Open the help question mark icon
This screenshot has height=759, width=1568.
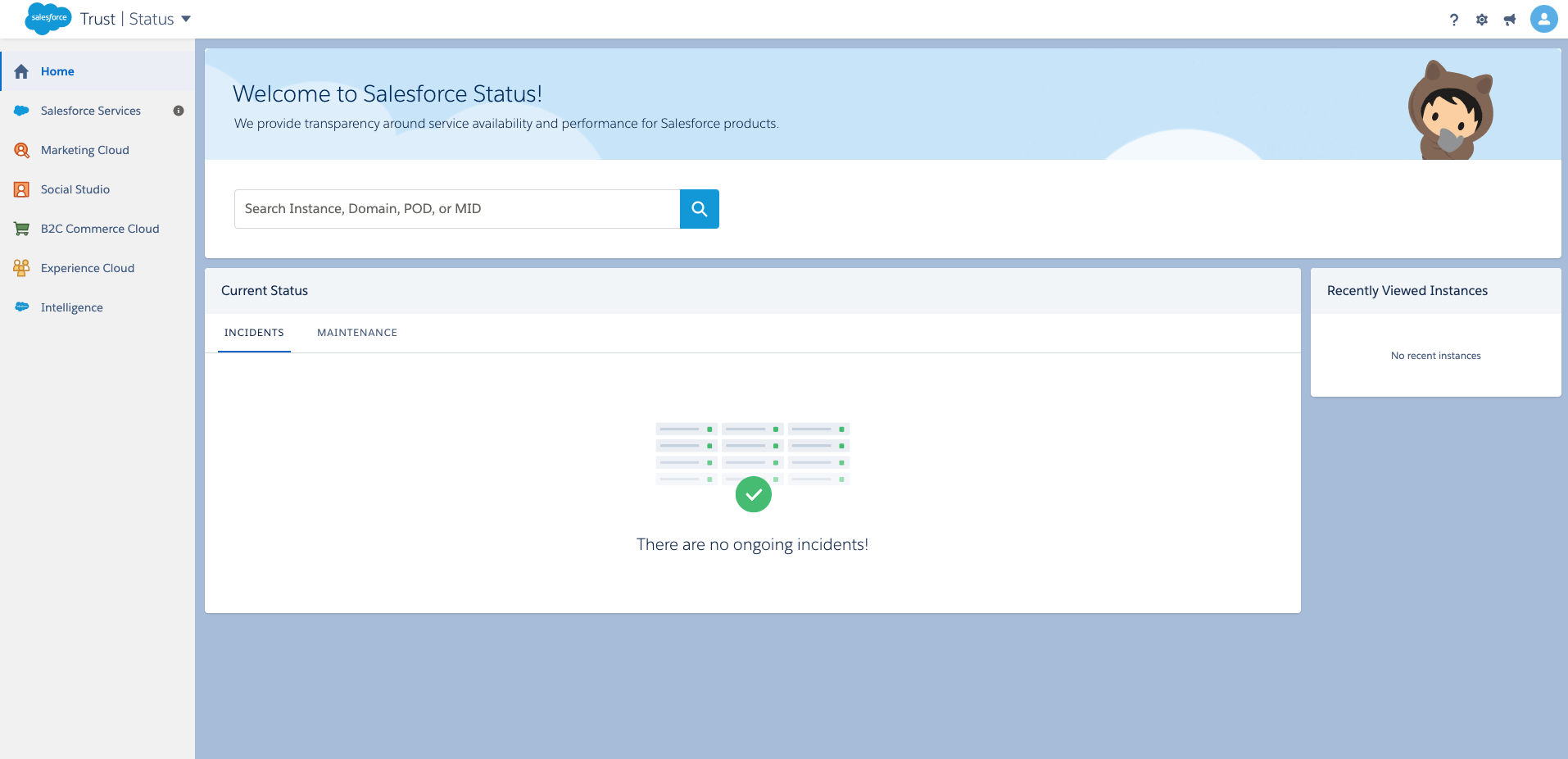1454,20
